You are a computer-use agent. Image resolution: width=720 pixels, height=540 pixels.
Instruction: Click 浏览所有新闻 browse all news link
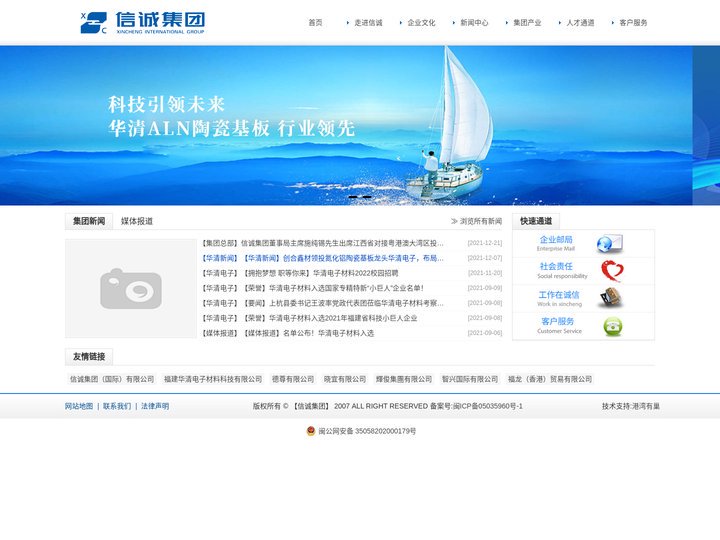477,221
